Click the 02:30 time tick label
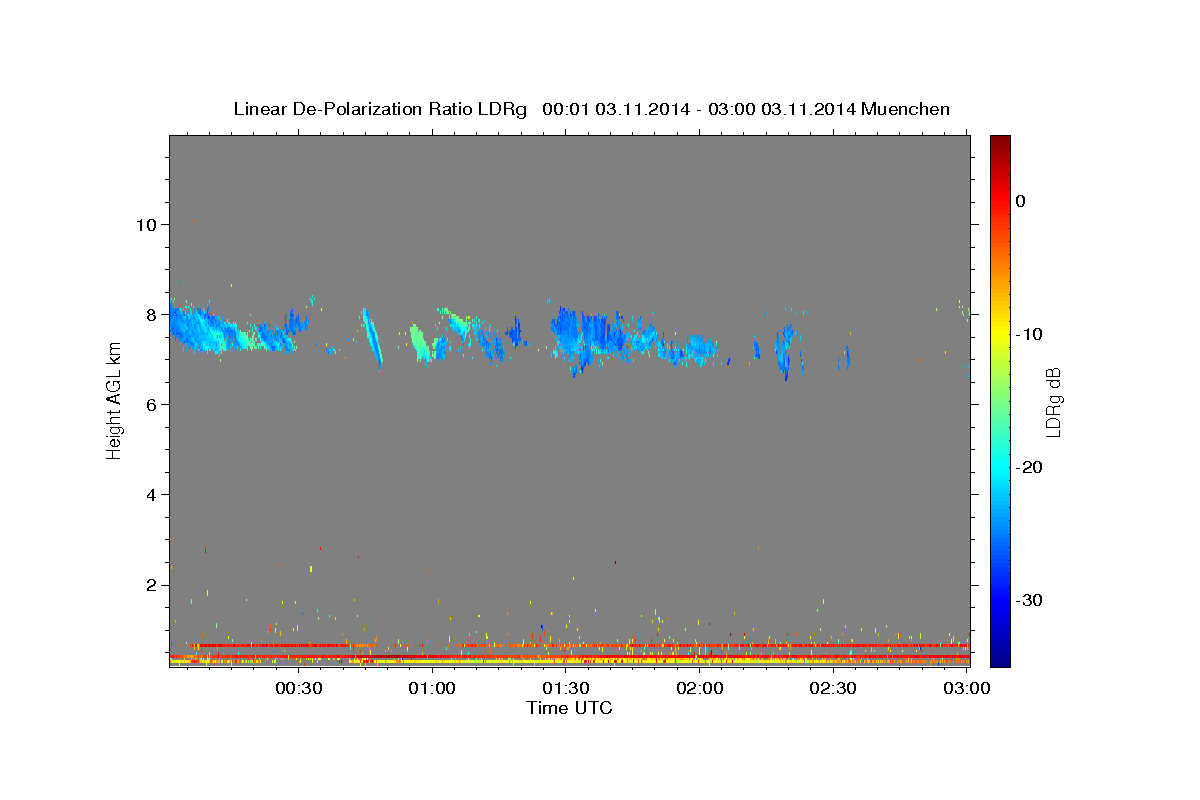 click(832, 688)
